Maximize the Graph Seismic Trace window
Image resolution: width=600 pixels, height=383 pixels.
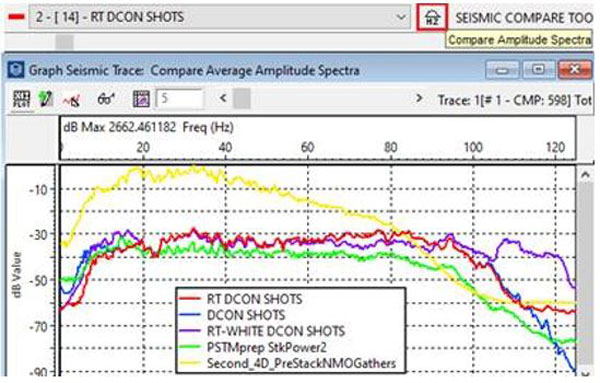[538, 70]
